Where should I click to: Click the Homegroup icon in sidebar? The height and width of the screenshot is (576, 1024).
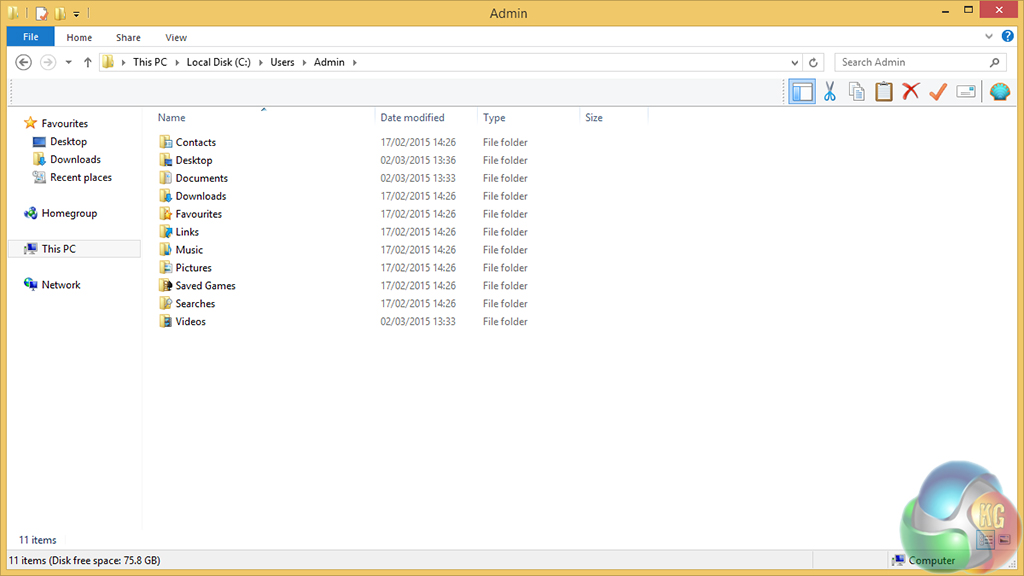pos(30,213)
